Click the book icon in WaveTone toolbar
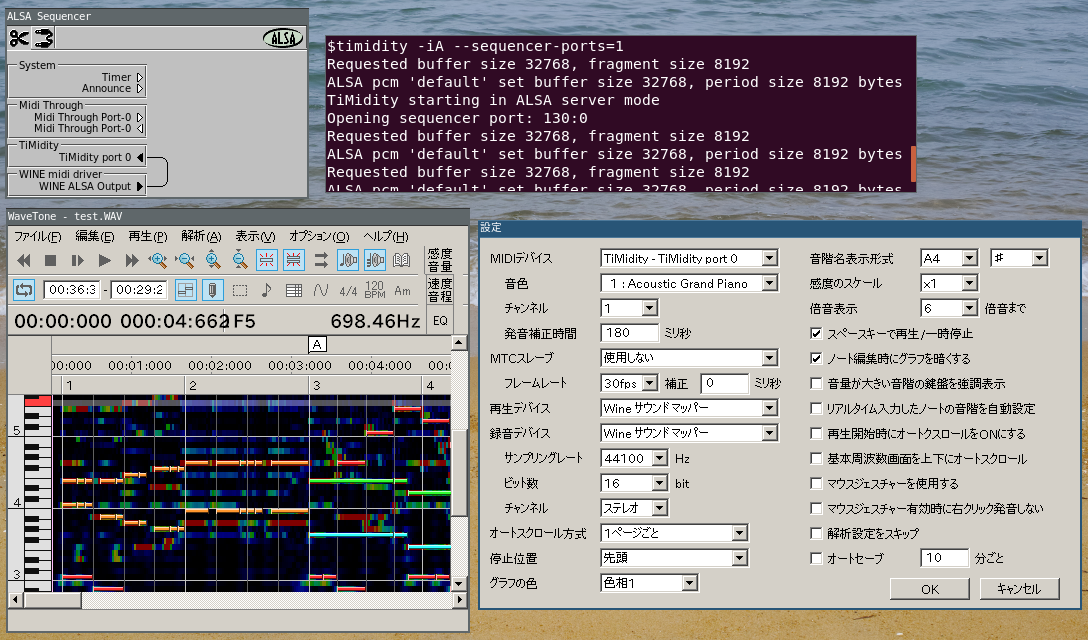The image size is (1088, 640). click(402, 260)
